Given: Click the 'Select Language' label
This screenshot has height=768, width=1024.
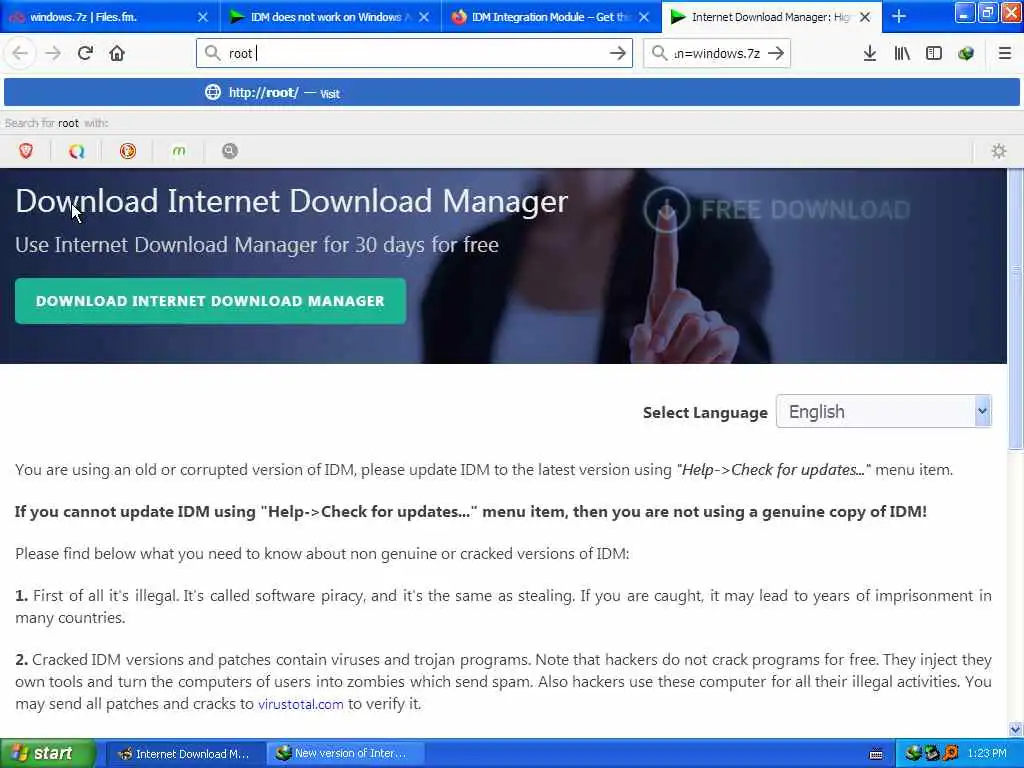Looking at the screenshot, I should [705, 413].
